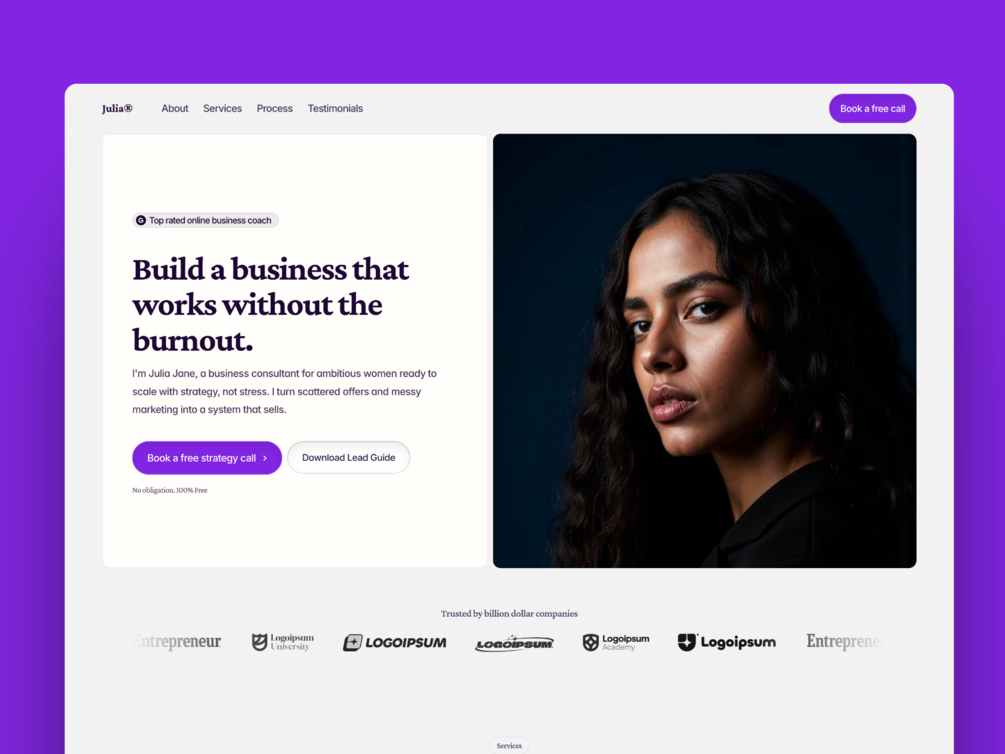Image resolution: width=1005 pixels, height=754 pixels.
Task: Open the About nav link
Action: point(175,108)
